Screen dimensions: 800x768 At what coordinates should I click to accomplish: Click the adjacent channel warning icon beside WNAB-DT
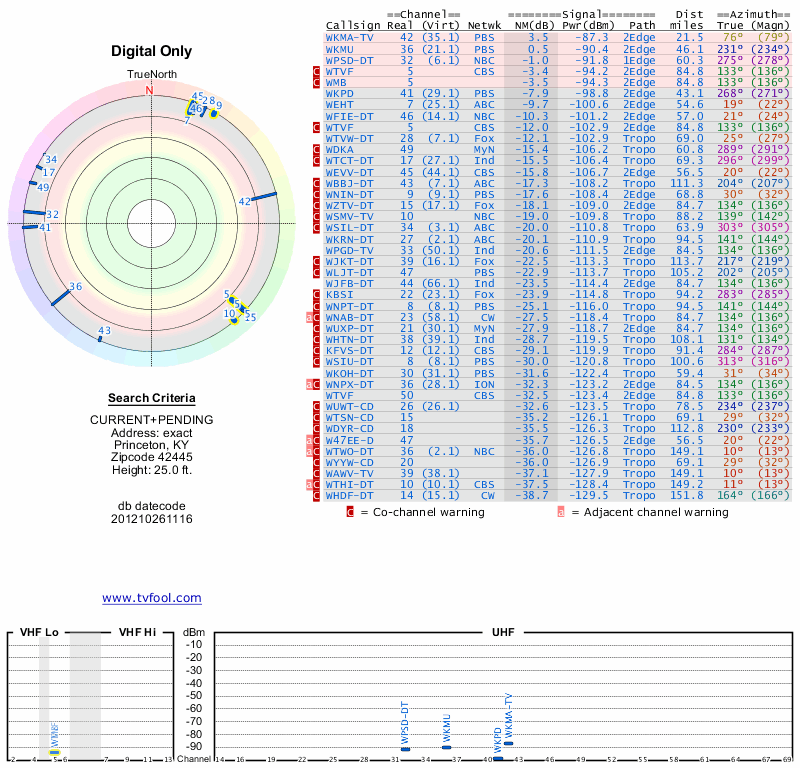tap(311, 318)
